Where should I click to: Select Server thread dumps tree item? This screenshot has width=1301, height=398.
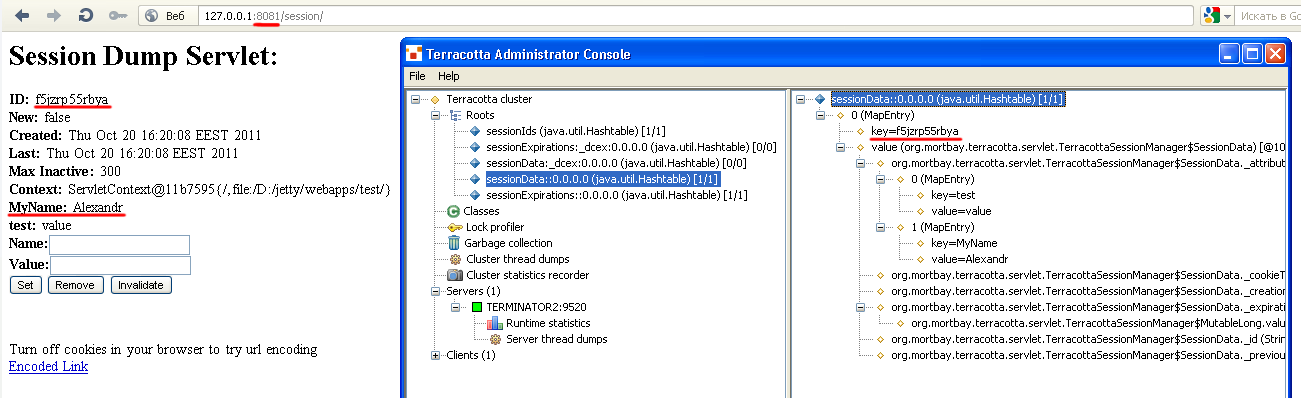[556, 339]
